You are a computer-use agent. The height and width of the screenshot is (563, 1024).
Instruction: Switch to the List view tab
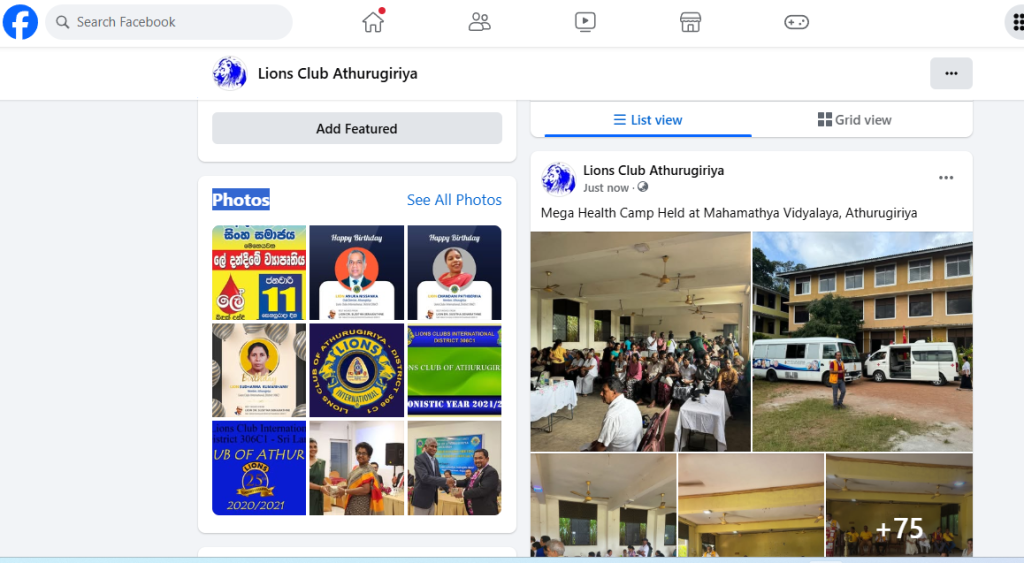[x=648, y=120]
